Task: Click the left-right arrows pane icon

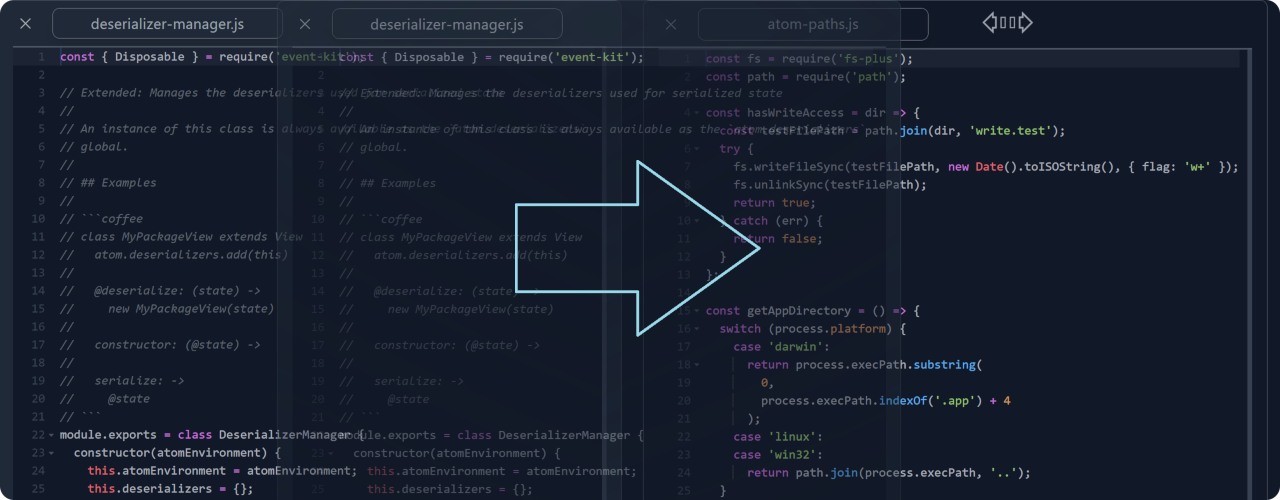Action: click(x=1007, y=22)
